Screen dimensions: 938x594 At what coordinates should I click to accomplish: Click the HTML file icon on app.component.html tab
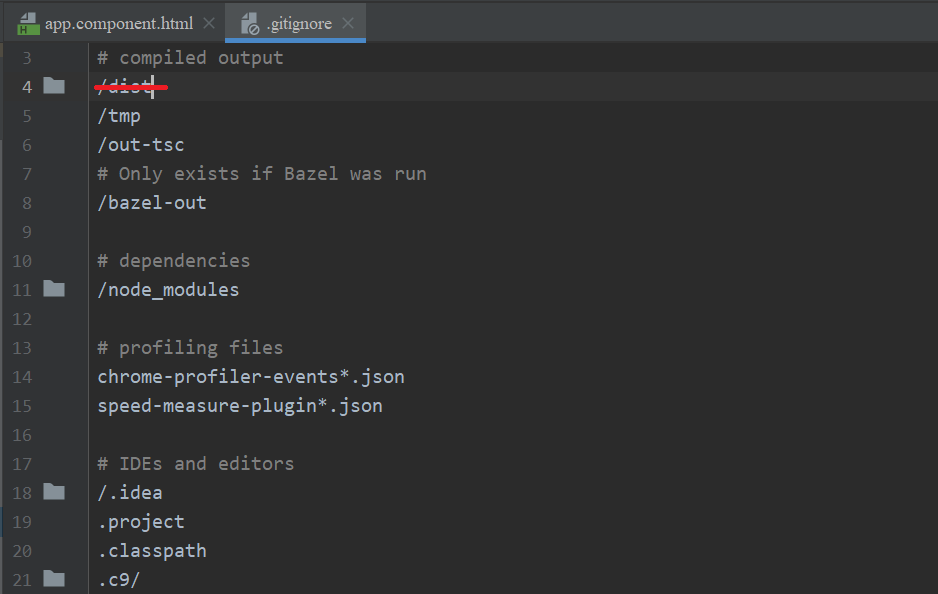(x=29, y=23)
